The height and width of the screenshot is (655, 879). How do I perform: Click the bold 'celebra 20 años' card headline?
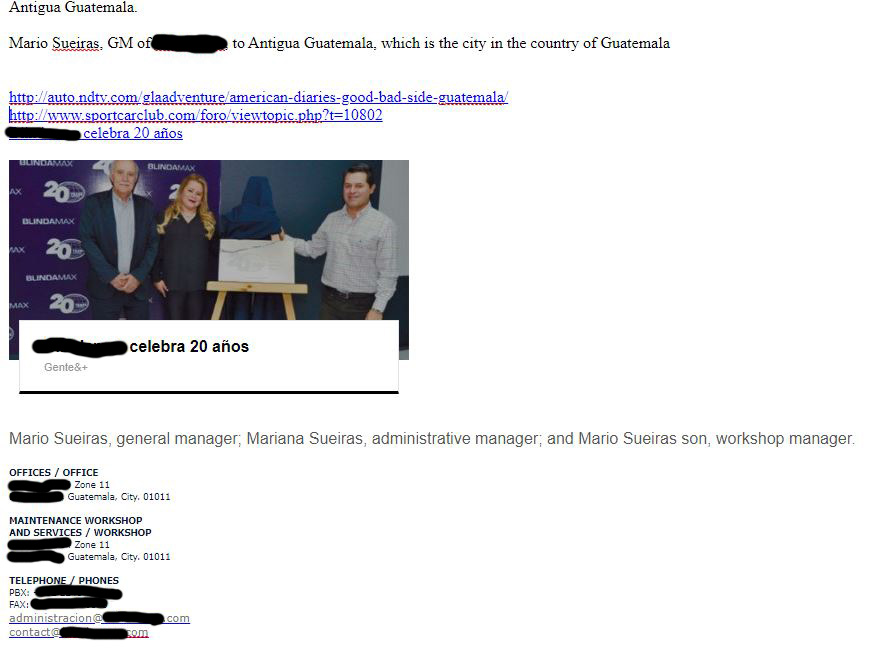[x=189, y=347]
